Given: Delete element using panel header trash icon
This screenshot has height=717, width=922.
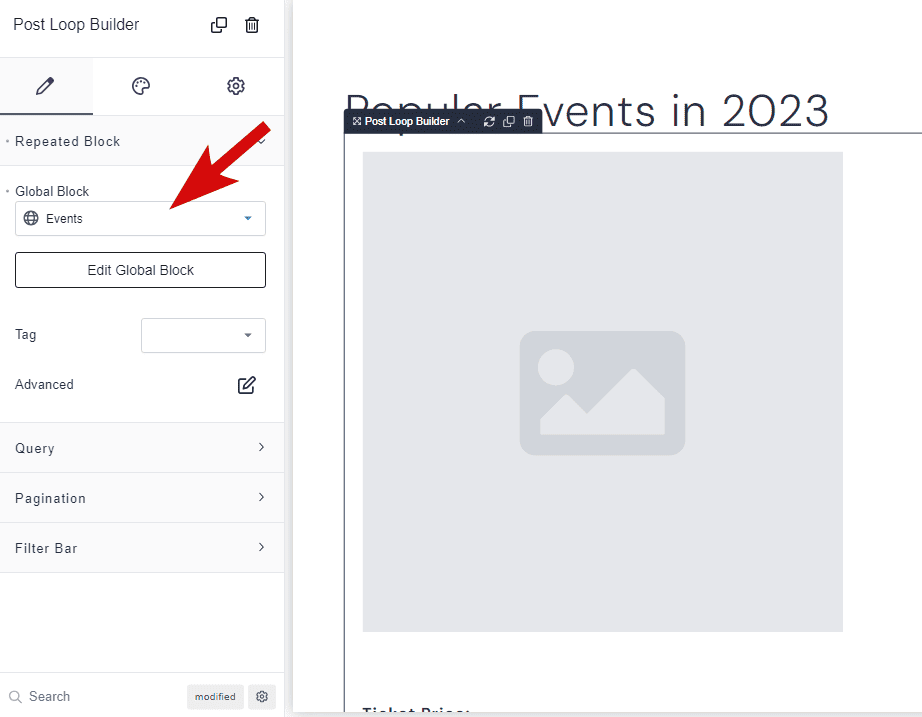Looking at the screenshot, I should [x=252, y=25].
